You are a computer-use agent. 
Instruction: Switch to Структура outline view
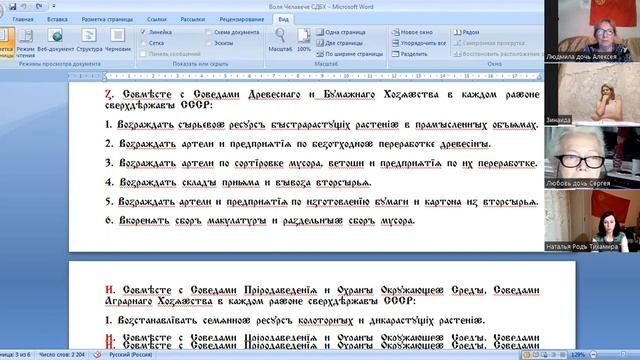89,40
